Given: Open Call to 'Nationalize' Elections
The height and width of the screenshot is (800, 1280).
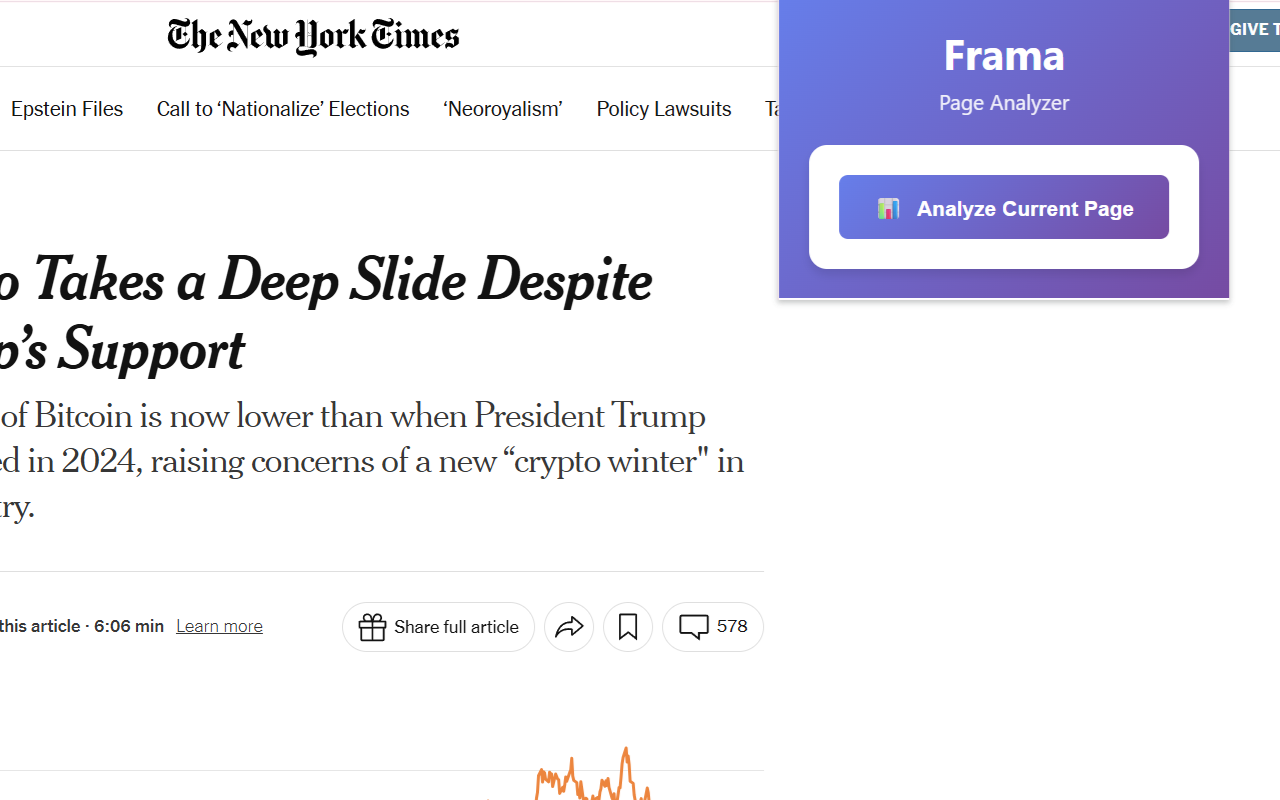Looking at the screenshot, I should 282,108.
